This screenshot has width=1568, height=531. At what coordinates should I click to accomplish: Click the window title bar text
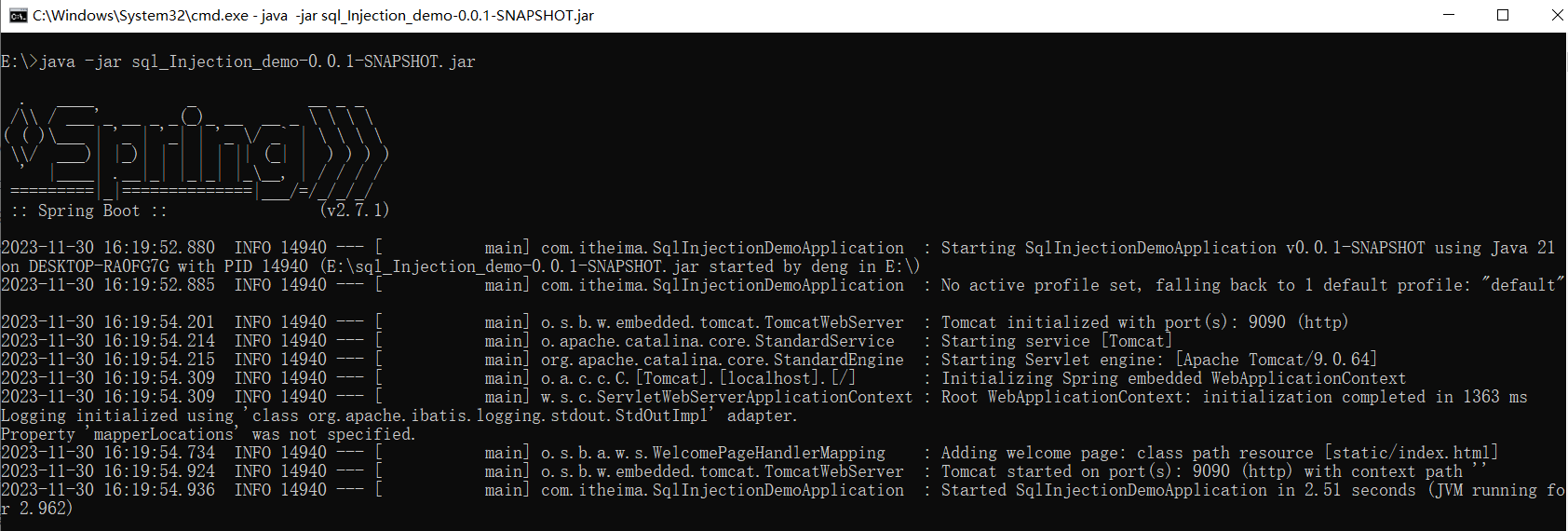(x=313, y=15)
